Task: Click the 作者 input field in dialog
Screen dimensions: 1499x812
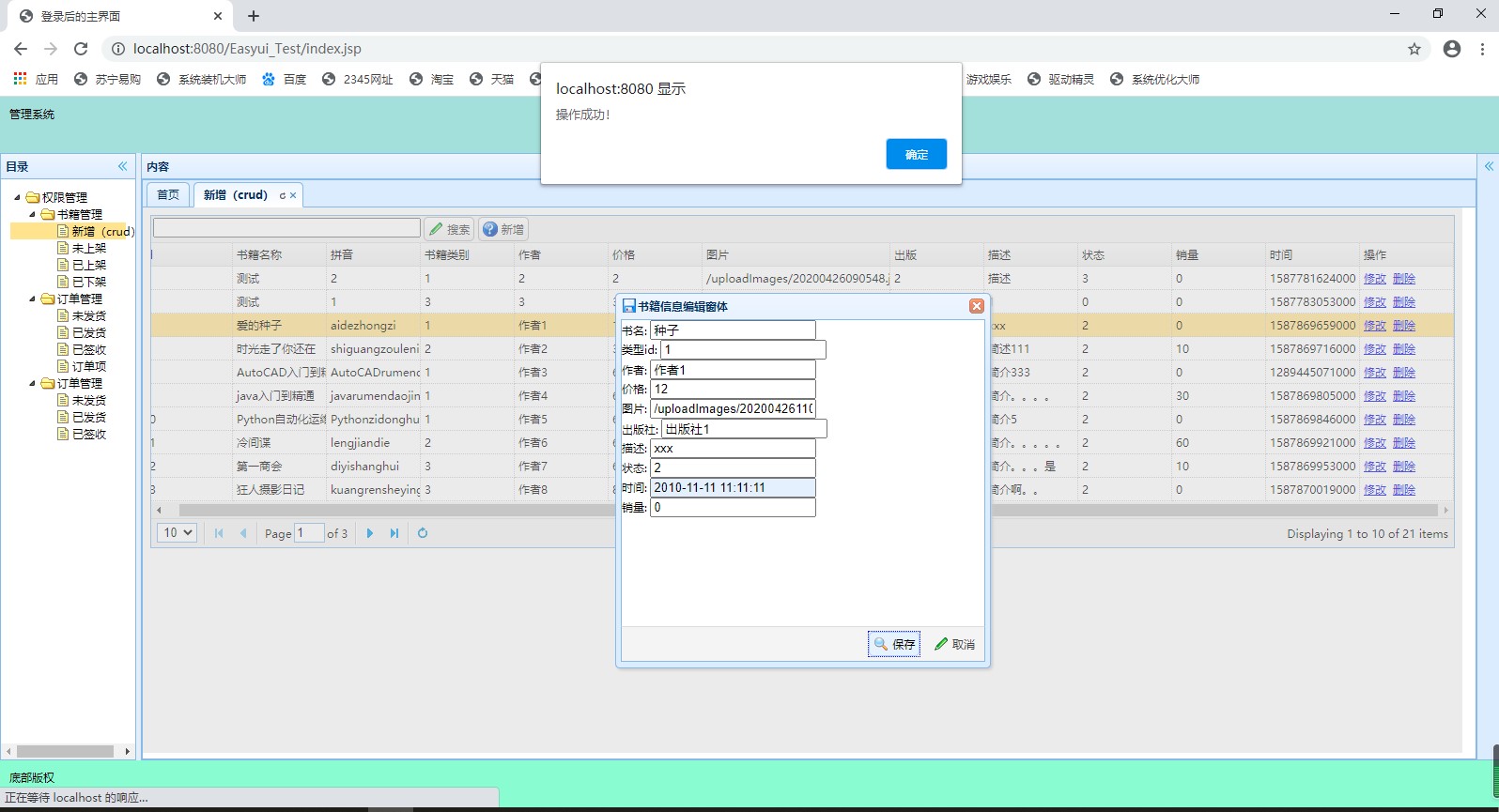Action: coord(733,370)
